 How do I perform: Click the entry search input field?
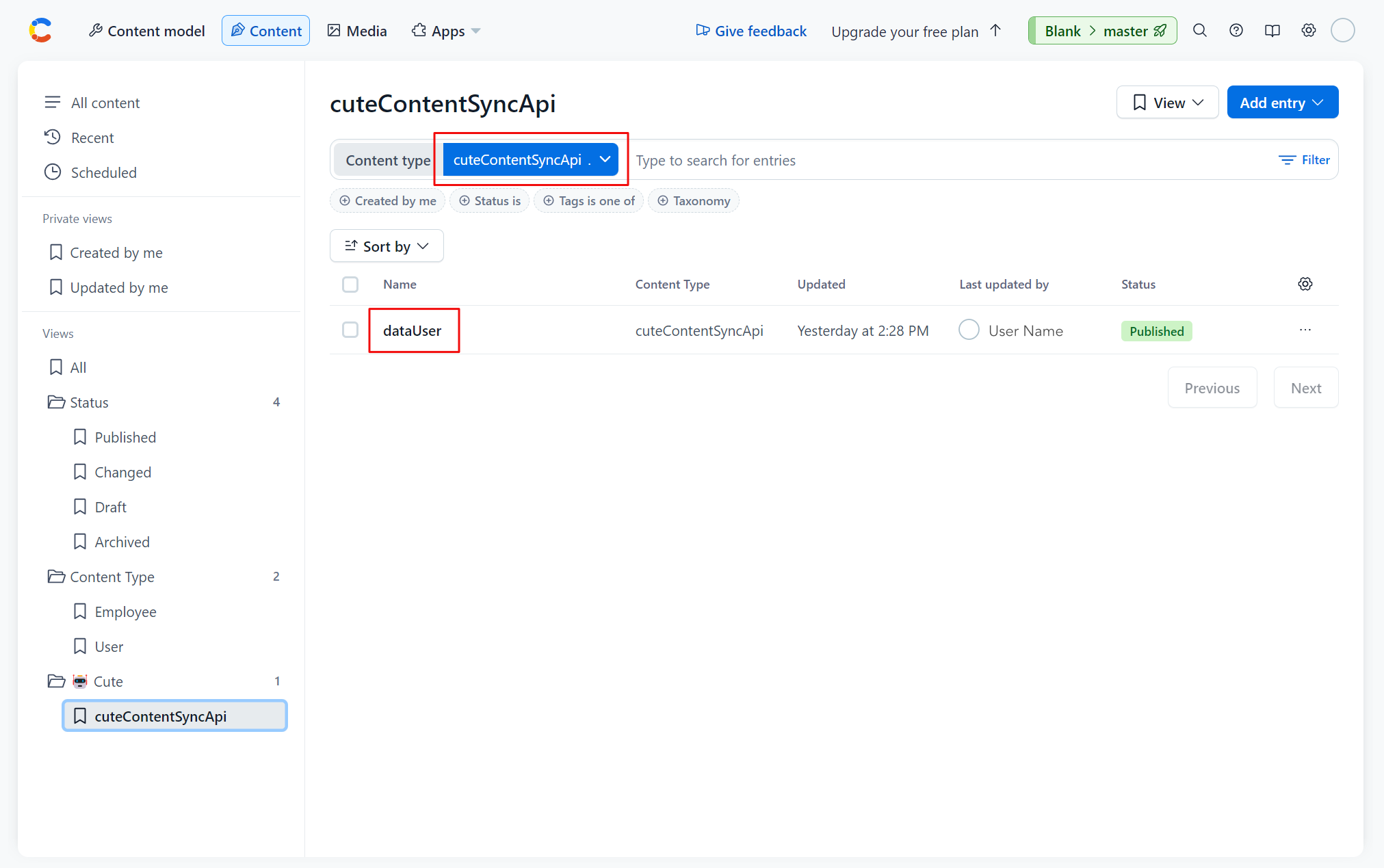(x=944, y=160)
